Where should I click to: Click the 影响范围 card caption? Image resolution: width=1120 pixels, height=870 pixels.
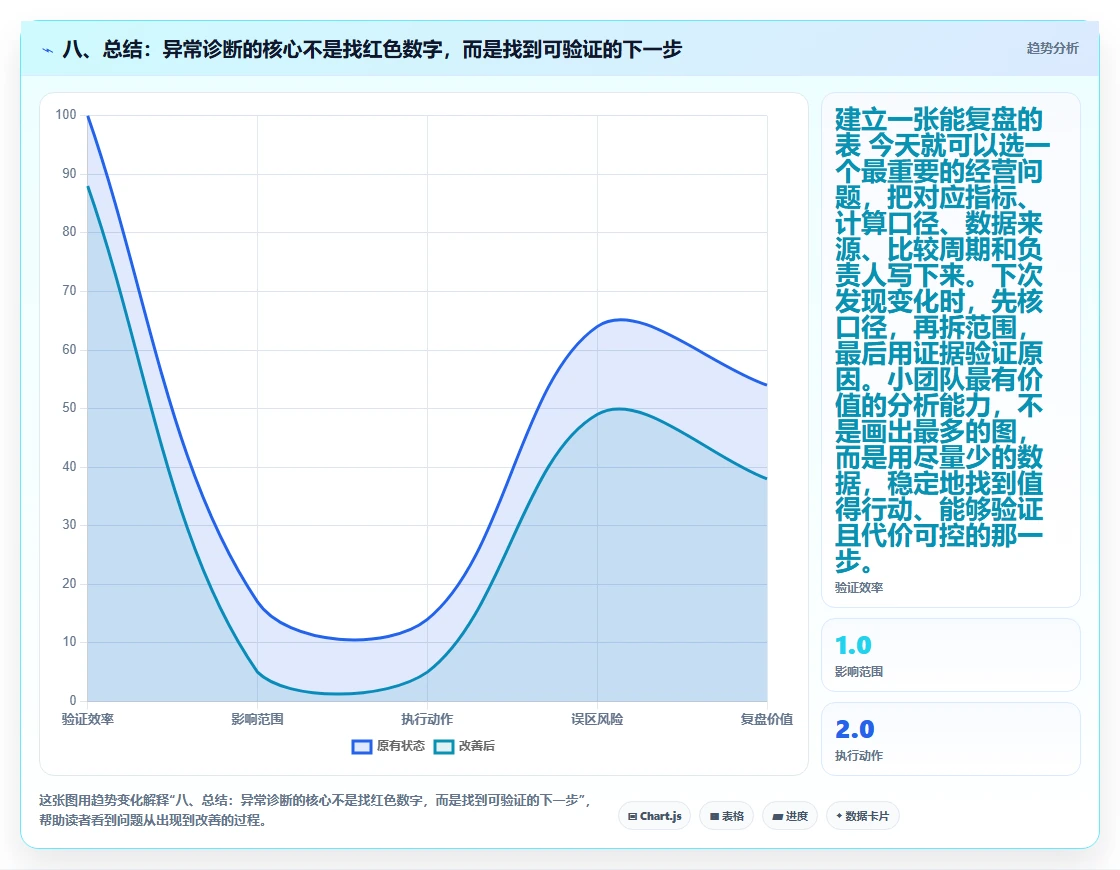tap(859, 671)
